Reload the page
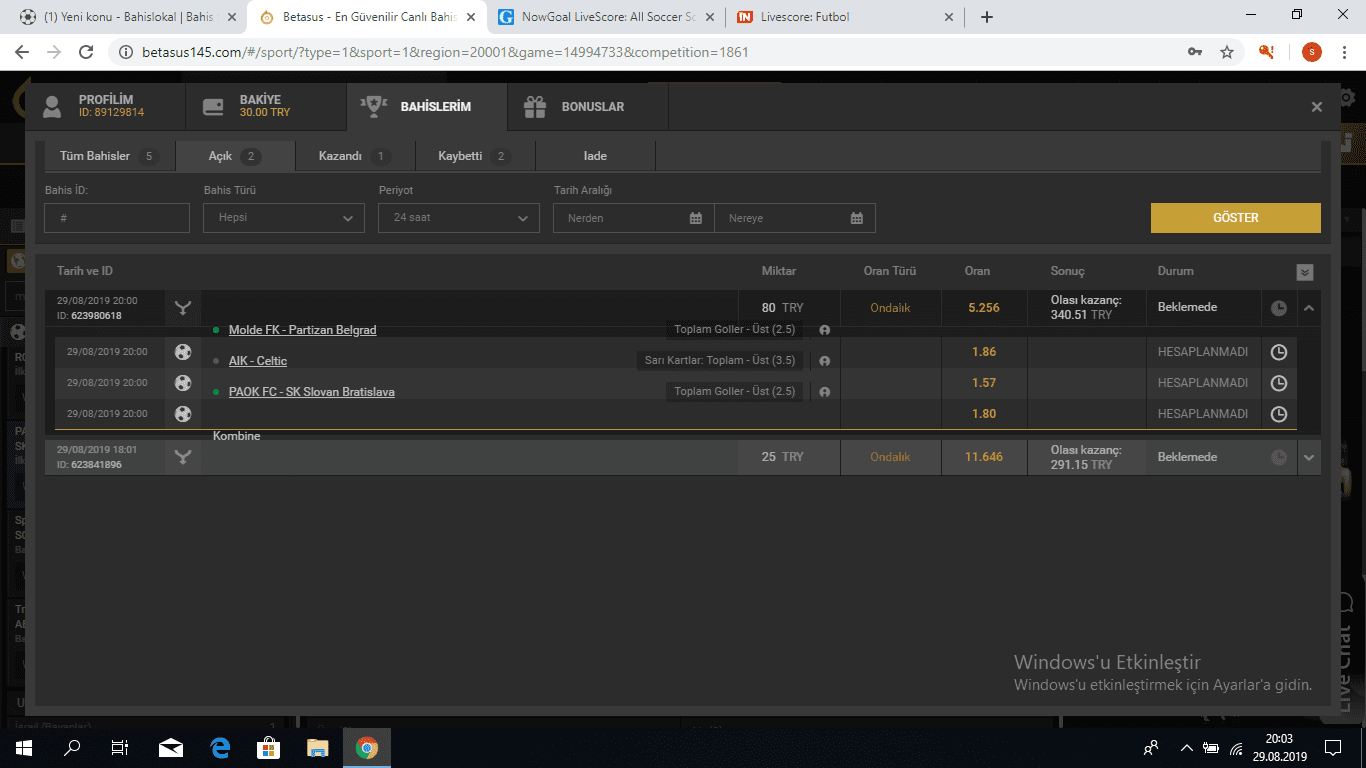This screenshot has height=768, width=1366. (x=86, y=52)
